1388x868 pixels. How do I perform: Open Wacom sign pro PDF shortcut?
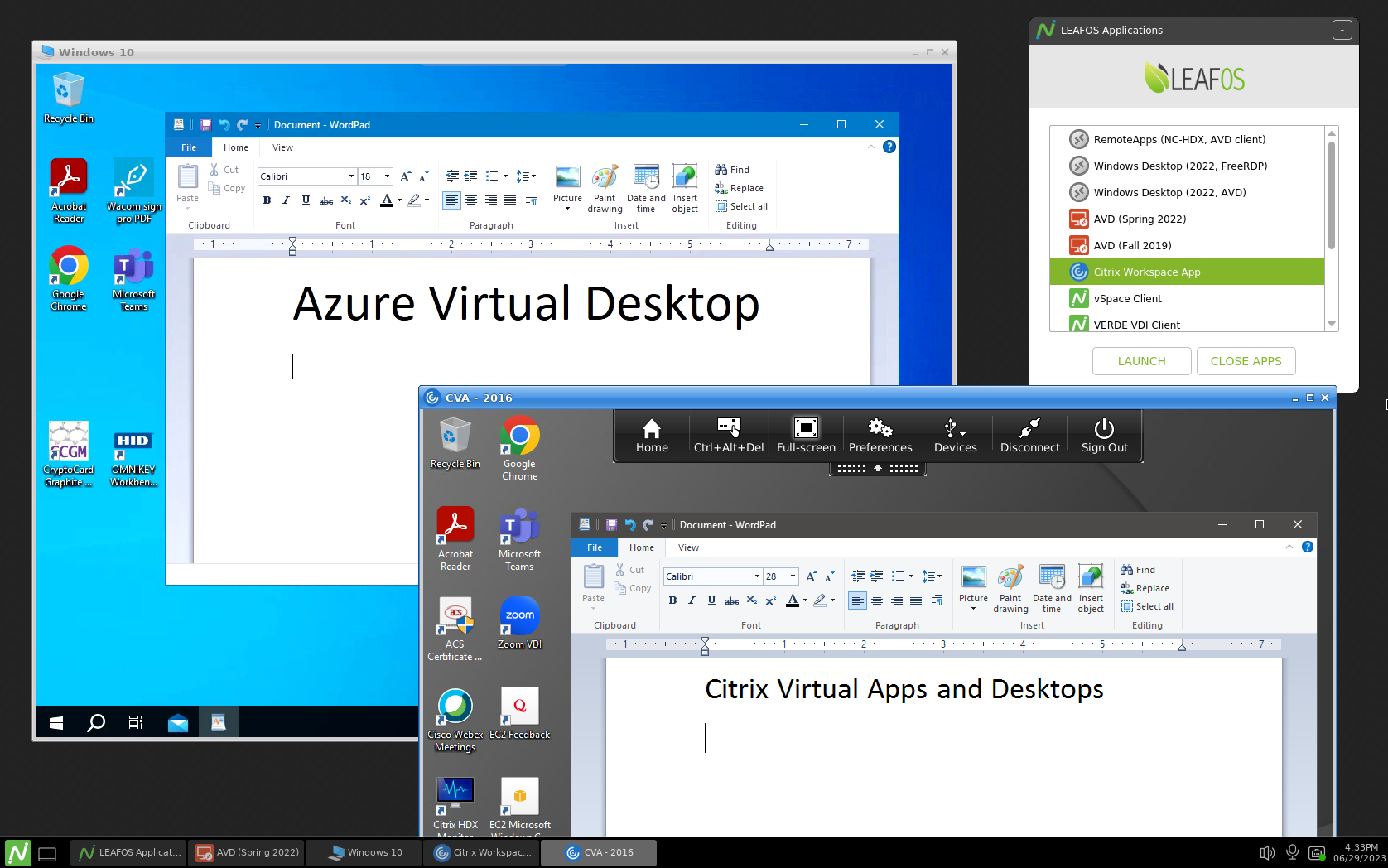pyautogui.click(x=133, y=191)
